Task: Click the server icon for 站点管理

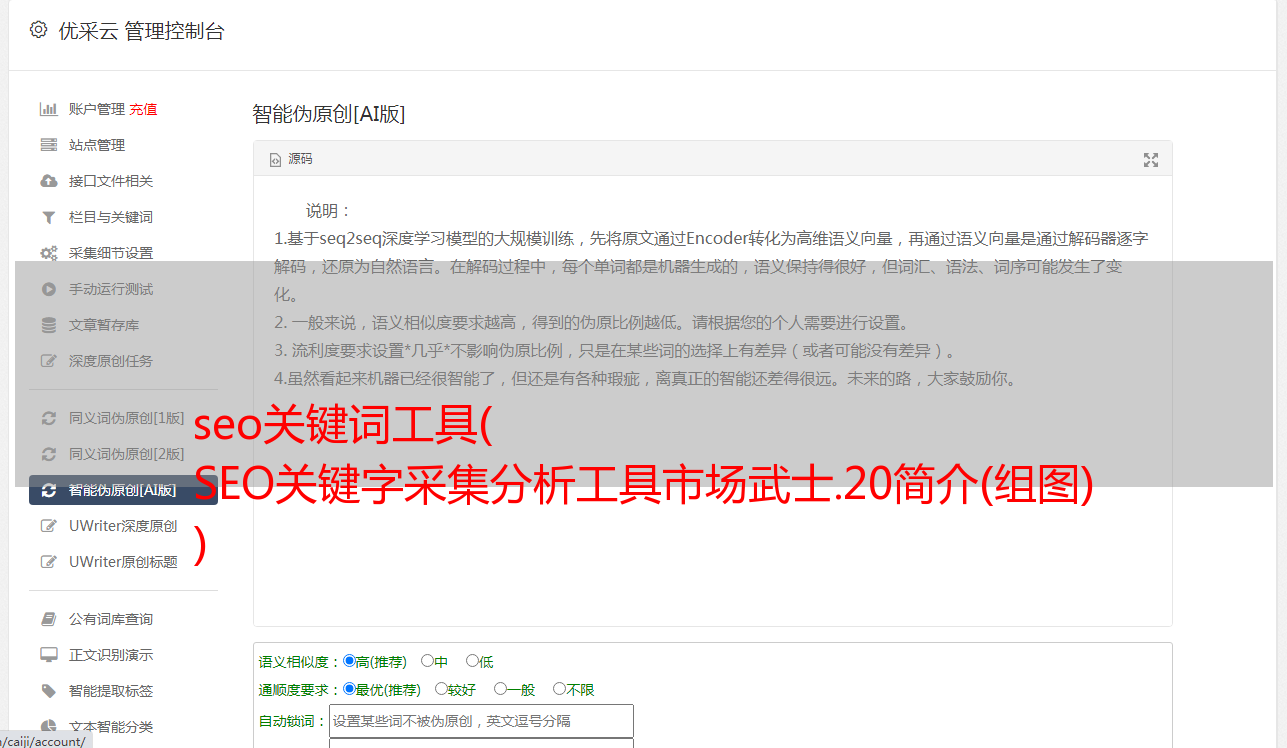Action: [x=48, y=145]
